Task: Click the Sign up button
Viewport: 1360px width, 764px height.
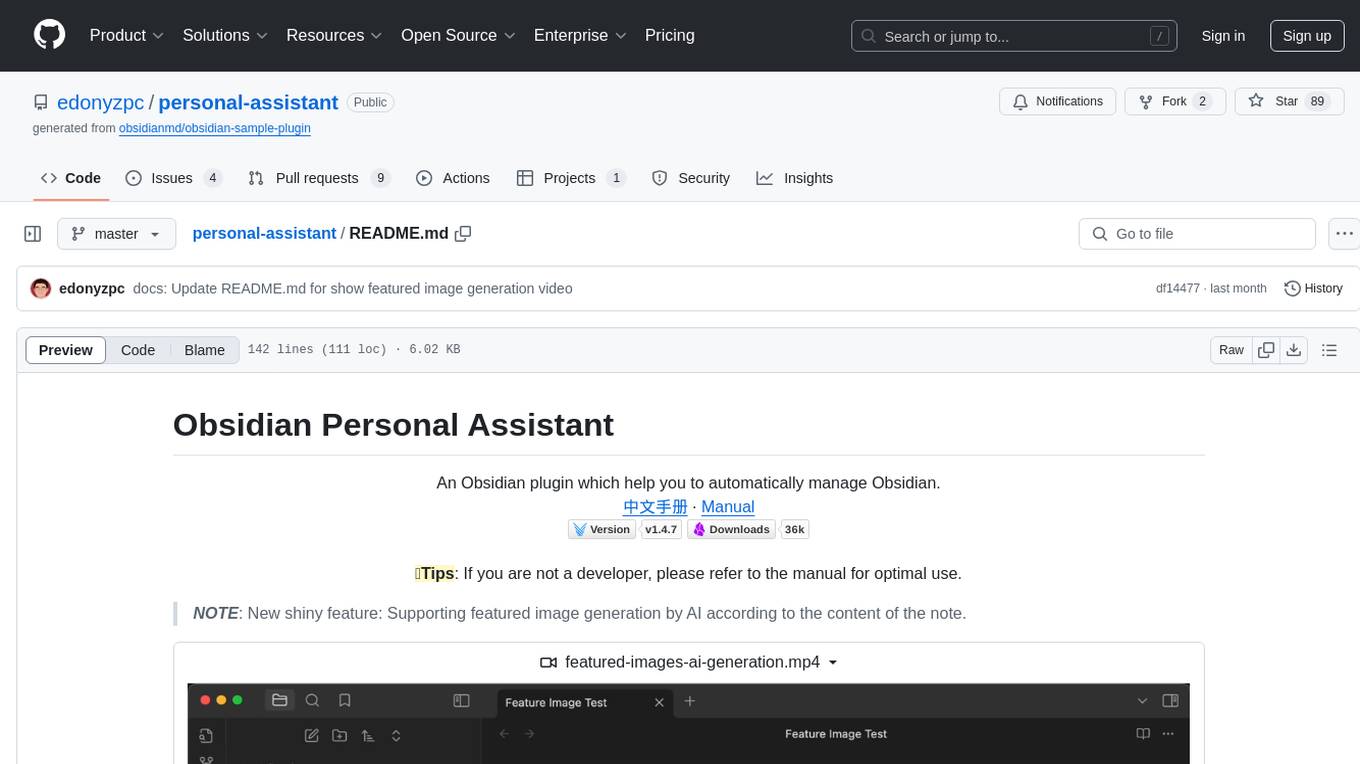Action: tap(1307, 36)
